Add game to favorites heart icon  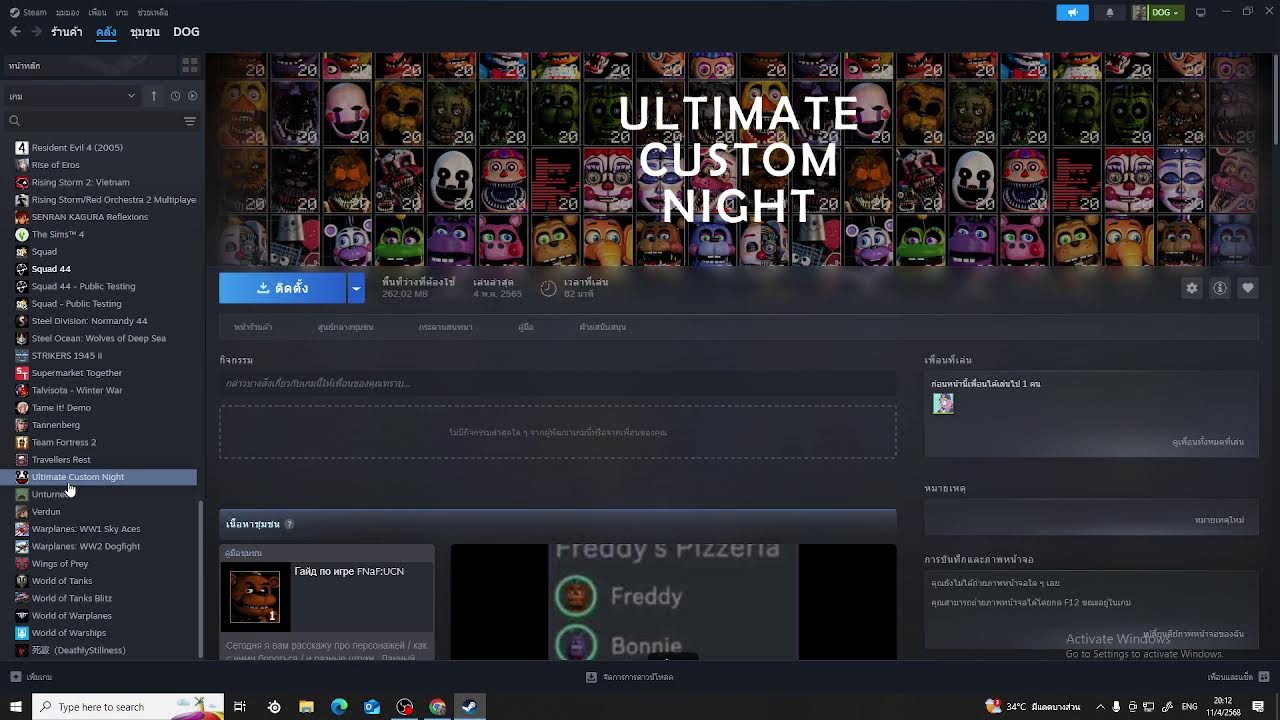pos(1247,288)
